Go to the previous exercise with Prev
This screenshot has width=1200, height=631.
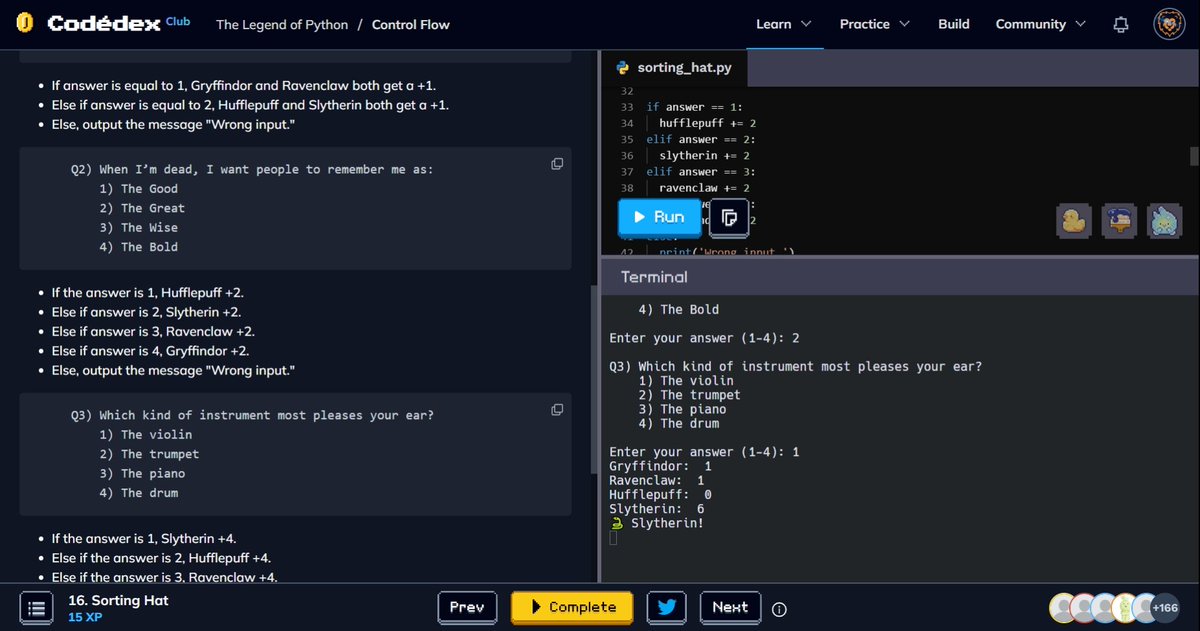pyautogui.click(x=467, y=607)
